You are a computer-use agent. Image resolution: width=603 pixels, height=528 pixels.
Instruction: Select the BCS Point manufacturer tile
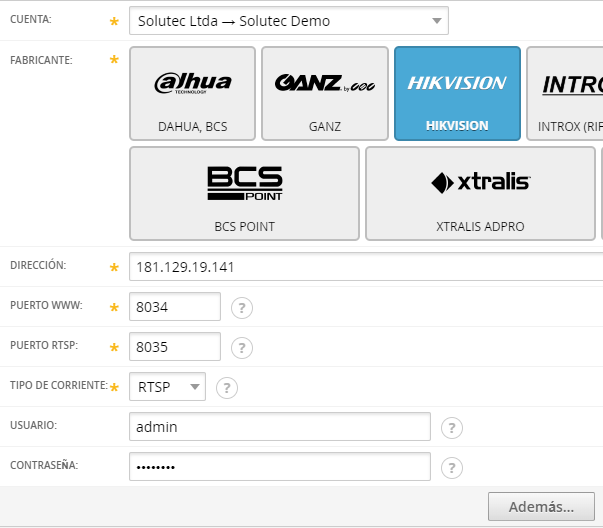[245, 193]
